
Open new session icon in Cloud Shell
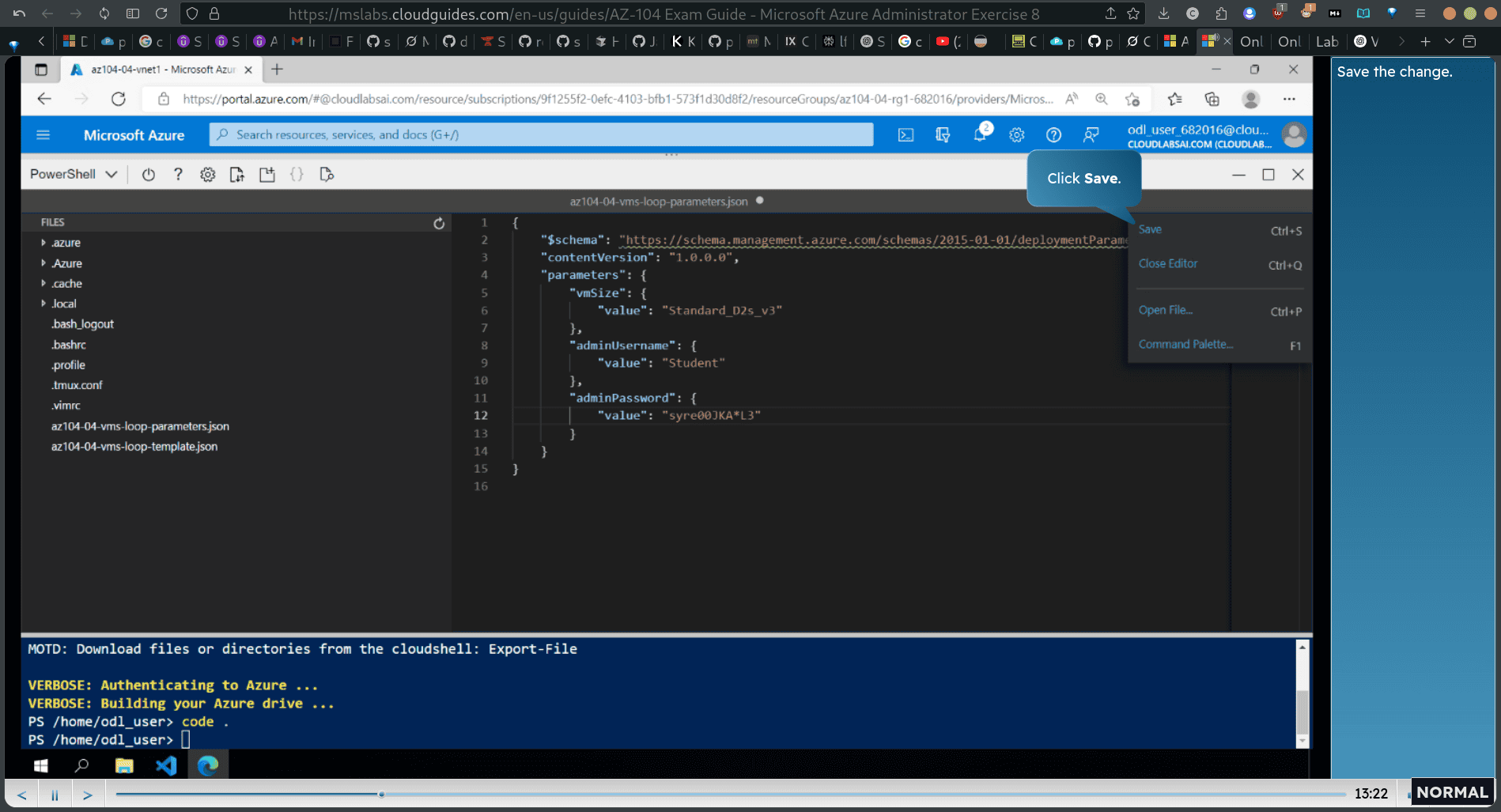[x=267, y=175]
